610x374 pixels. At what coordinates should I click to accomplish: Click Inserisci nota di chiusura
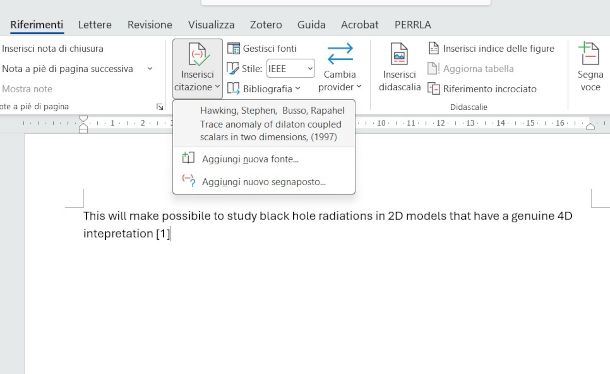(53, 49)
